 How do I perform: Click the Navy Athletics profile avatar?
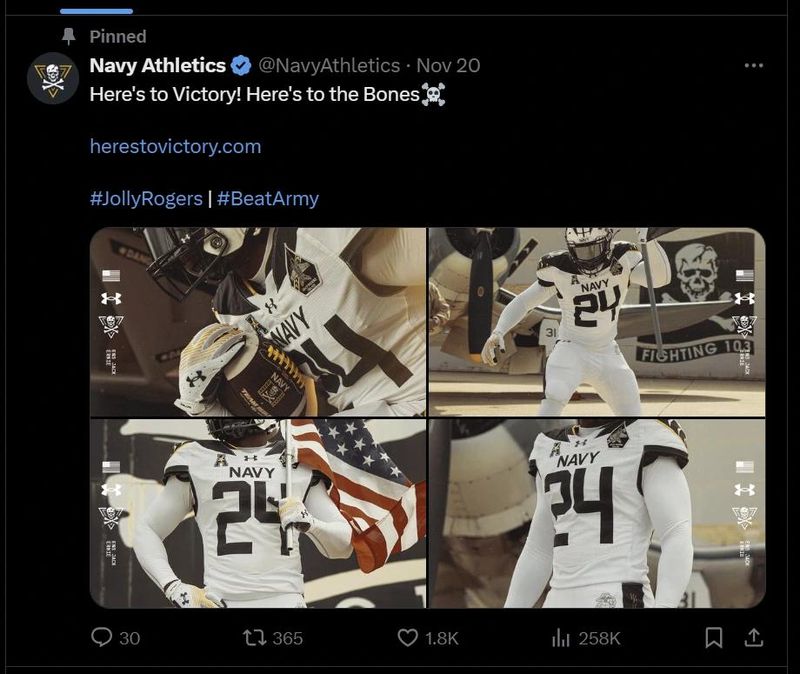coord(53,78)
